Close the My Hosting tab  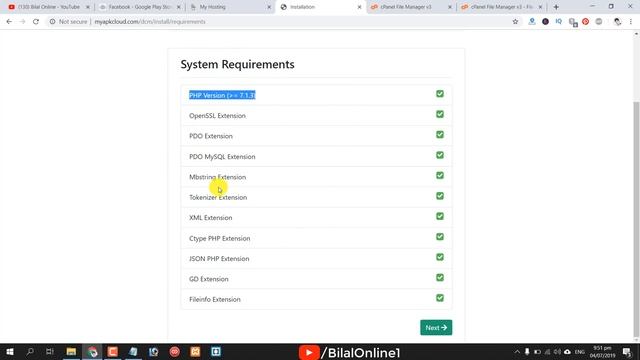269,7
